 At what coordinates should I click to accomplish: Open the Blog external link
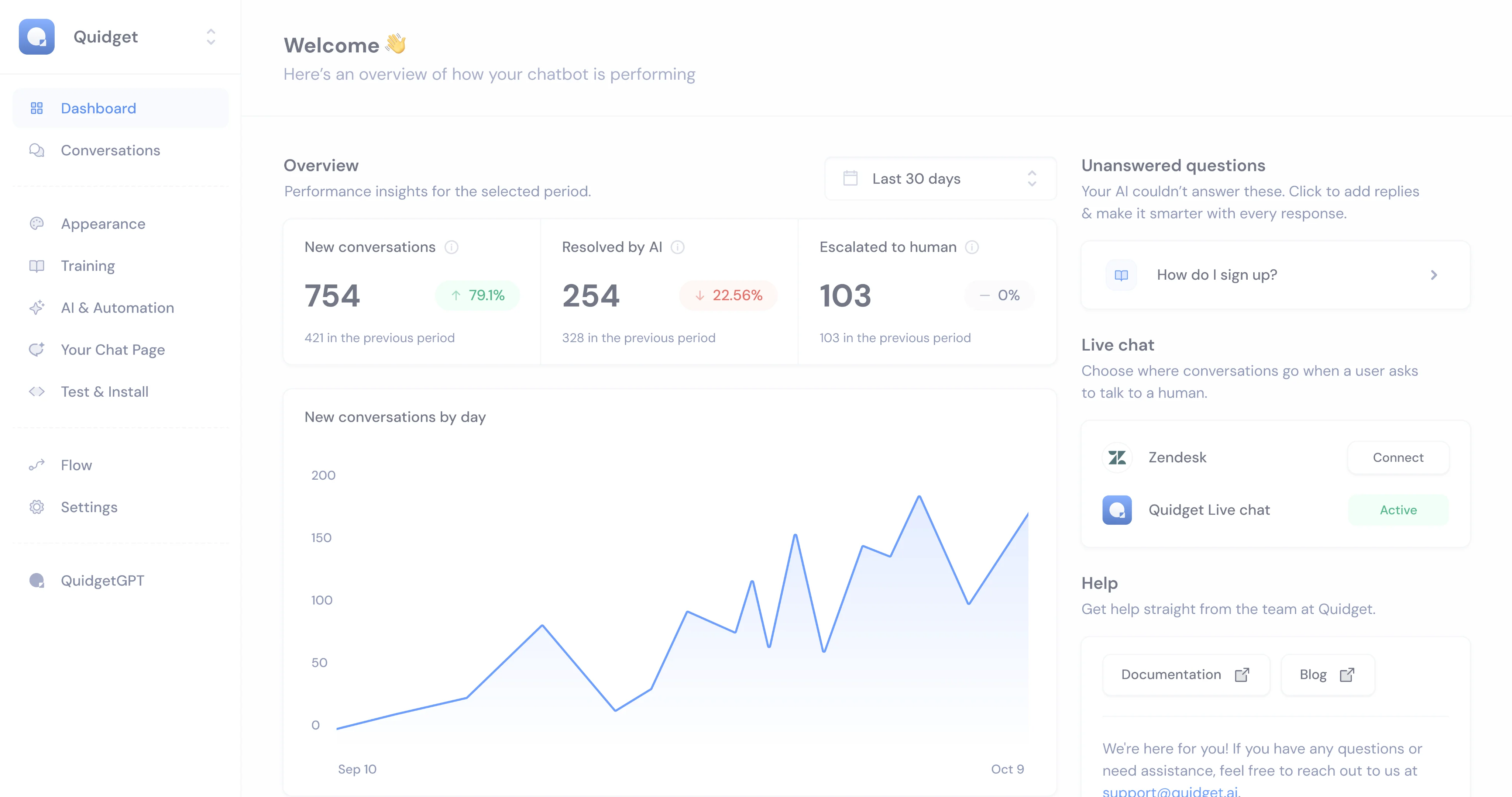click(1327, 674)
